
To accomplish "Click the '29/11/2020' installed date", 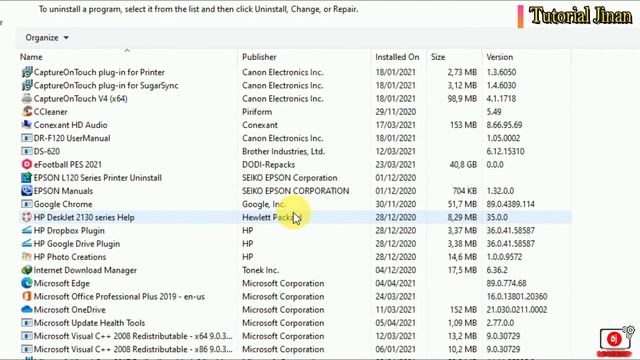I will pos(396,112).
